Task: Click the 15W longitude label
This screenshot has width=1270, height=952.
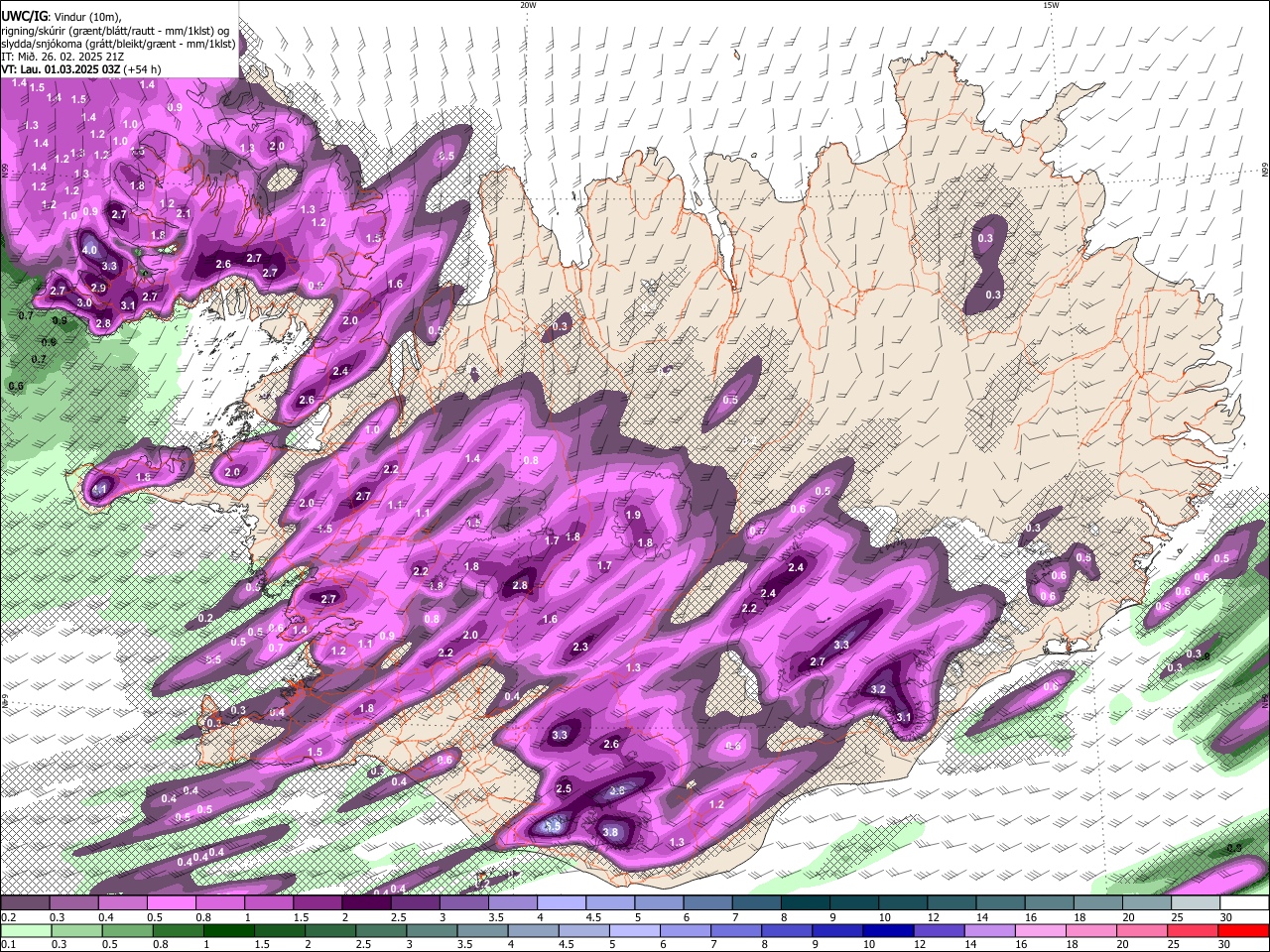Action: click(1051, 5)
